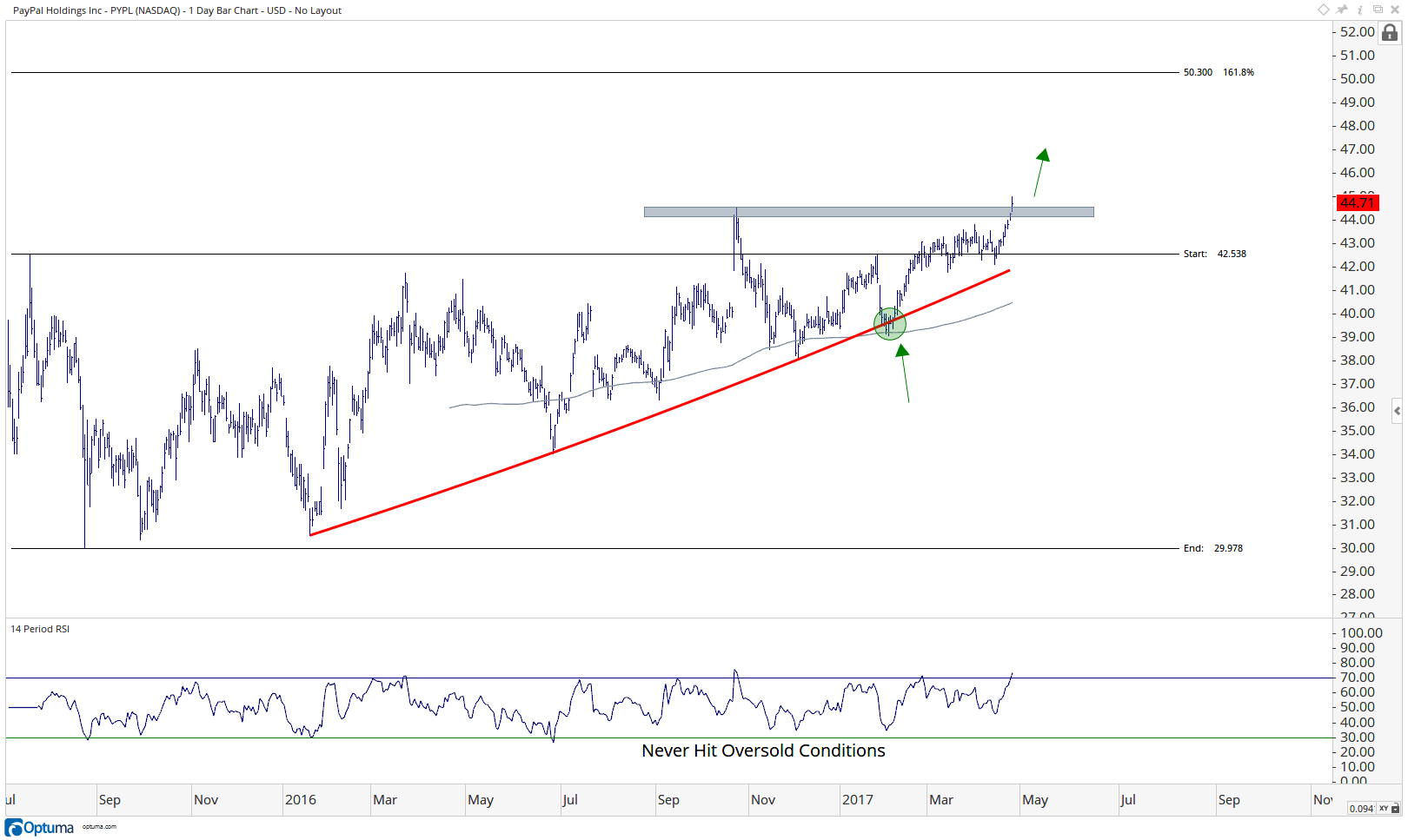Select the gray moving average line
This screenshot has height=840, width=1408.
pos(730,364)
